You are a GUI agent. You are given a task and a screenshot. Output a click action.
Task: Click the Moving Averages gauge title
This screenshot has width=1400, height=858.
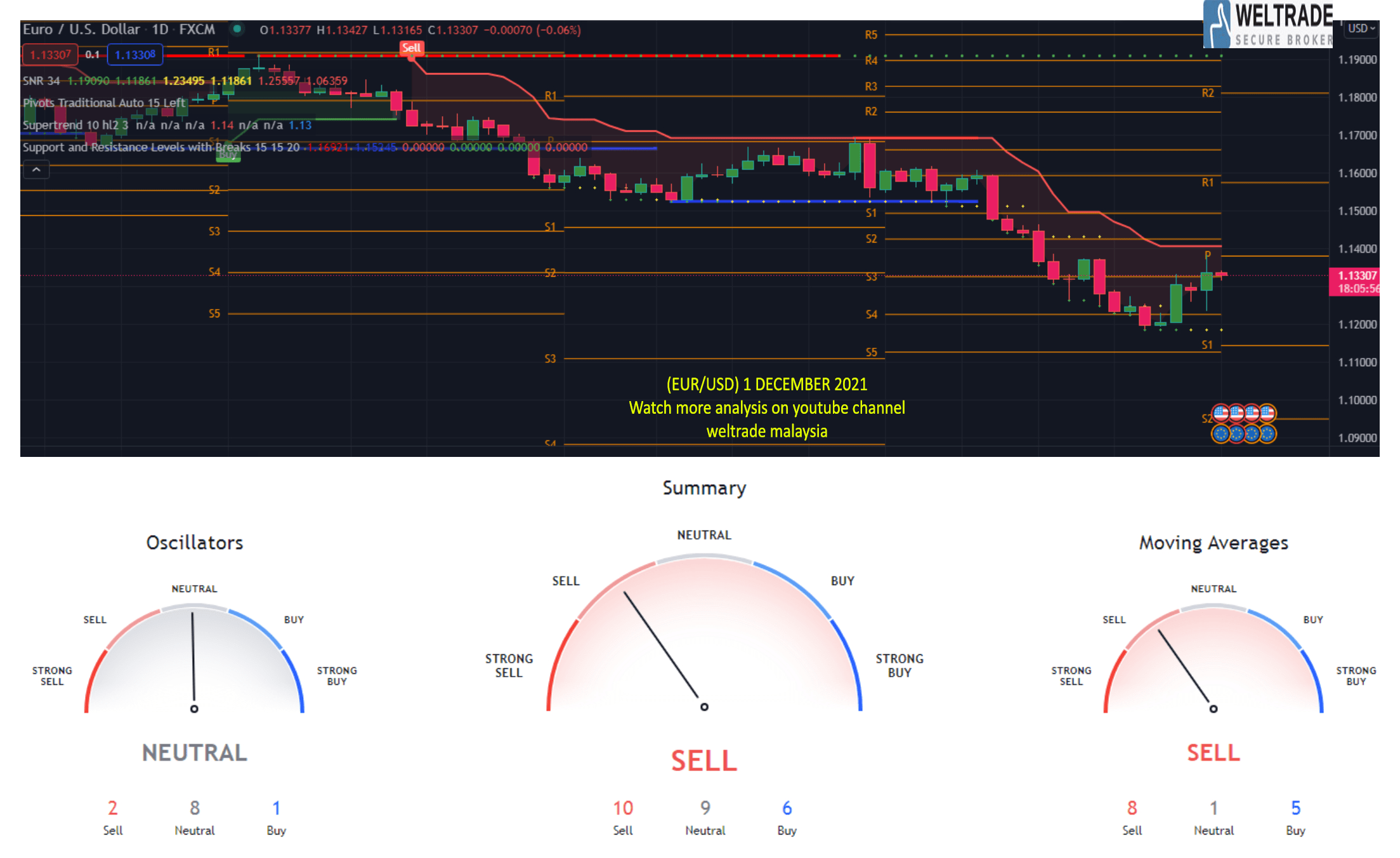1214,543
